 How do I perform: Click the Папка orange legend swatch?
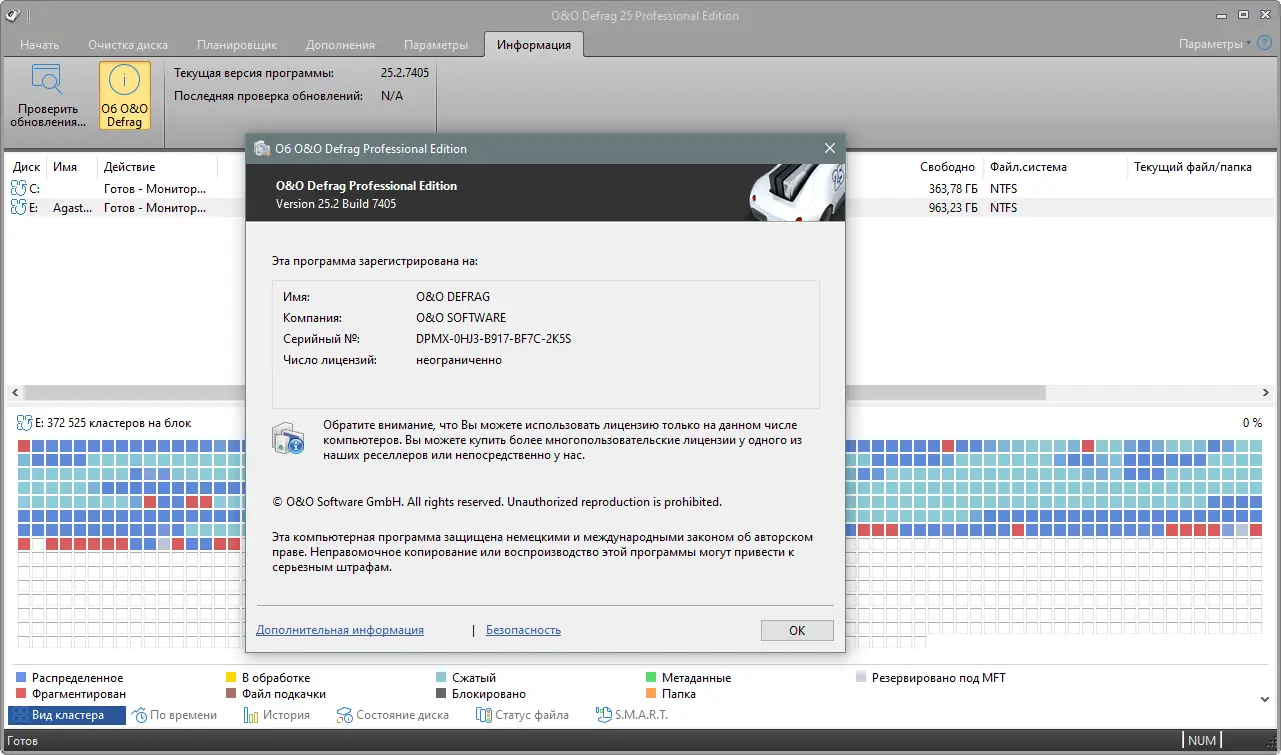651,694
